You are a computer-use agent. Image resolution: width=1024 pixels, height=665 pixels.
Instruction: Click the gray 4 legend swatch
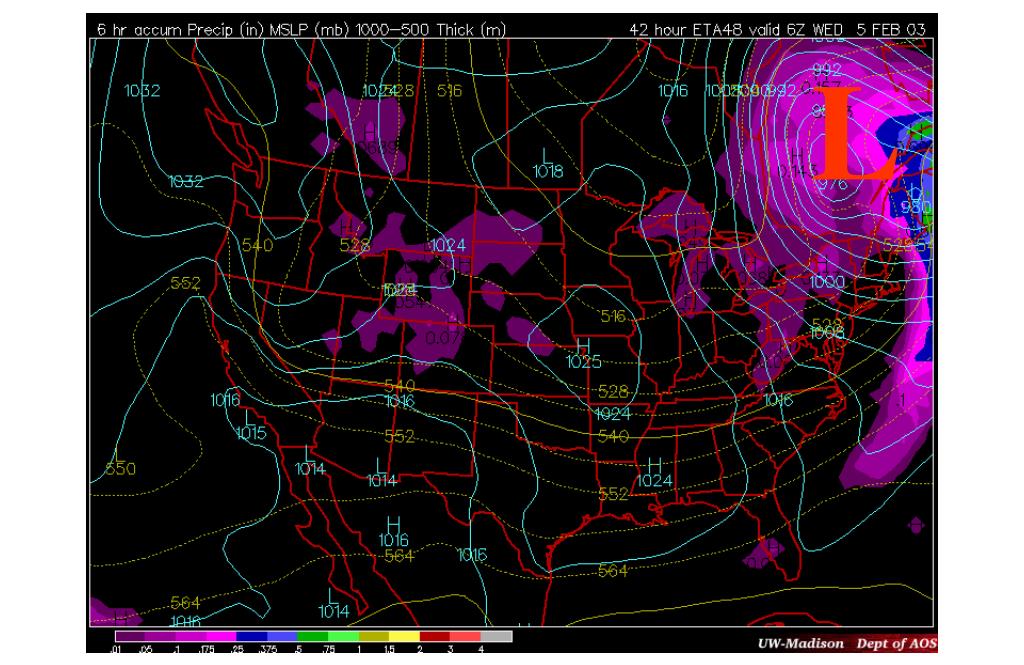496,636
